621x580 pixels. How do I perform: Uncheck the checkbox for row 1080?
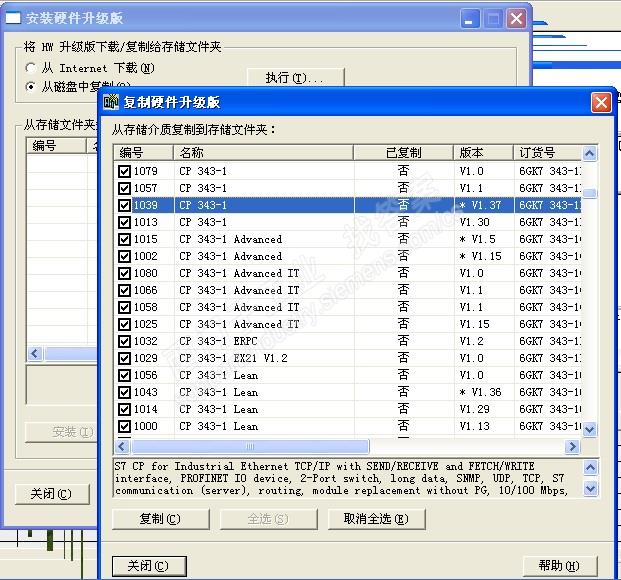[x=124, y=273]
